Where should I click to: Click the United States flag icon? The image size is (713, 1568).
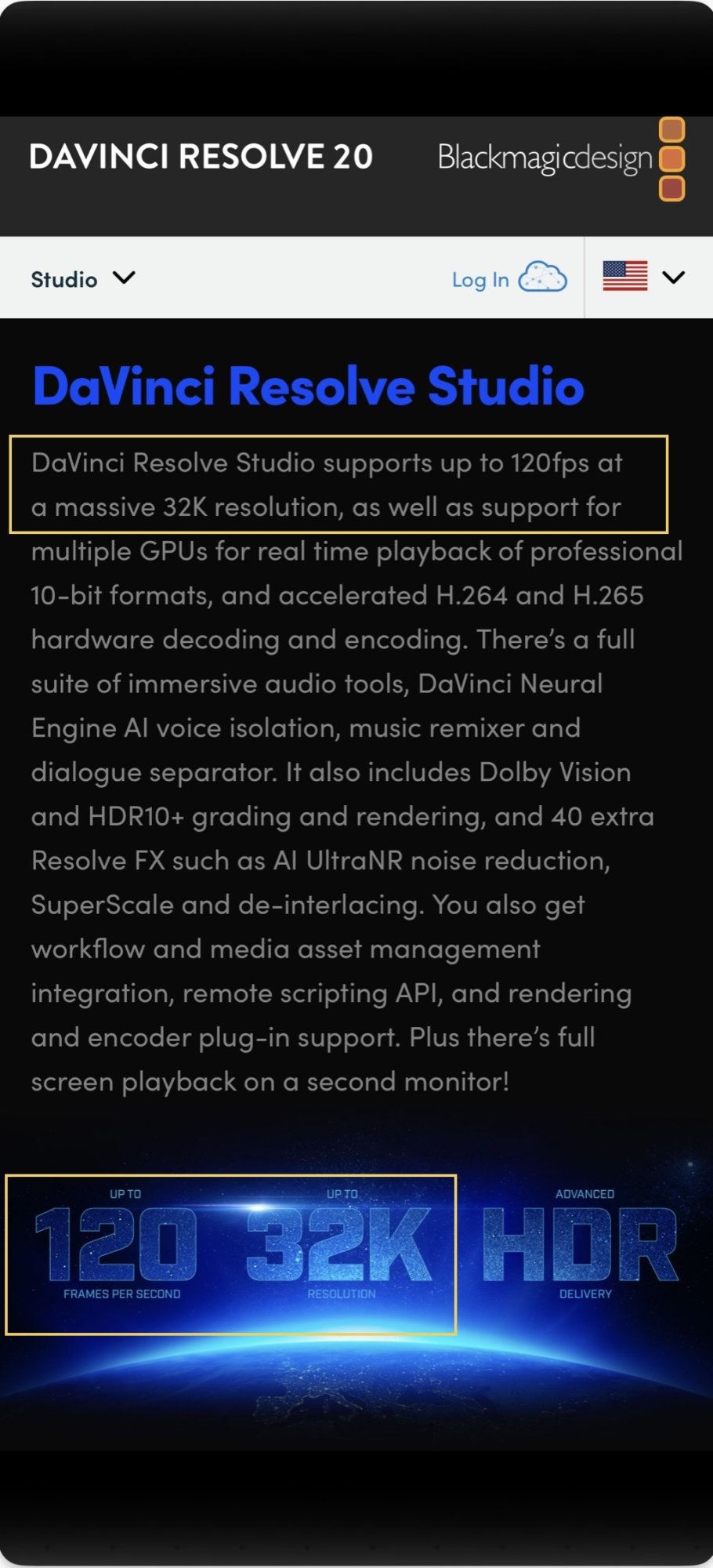point(625,276)
